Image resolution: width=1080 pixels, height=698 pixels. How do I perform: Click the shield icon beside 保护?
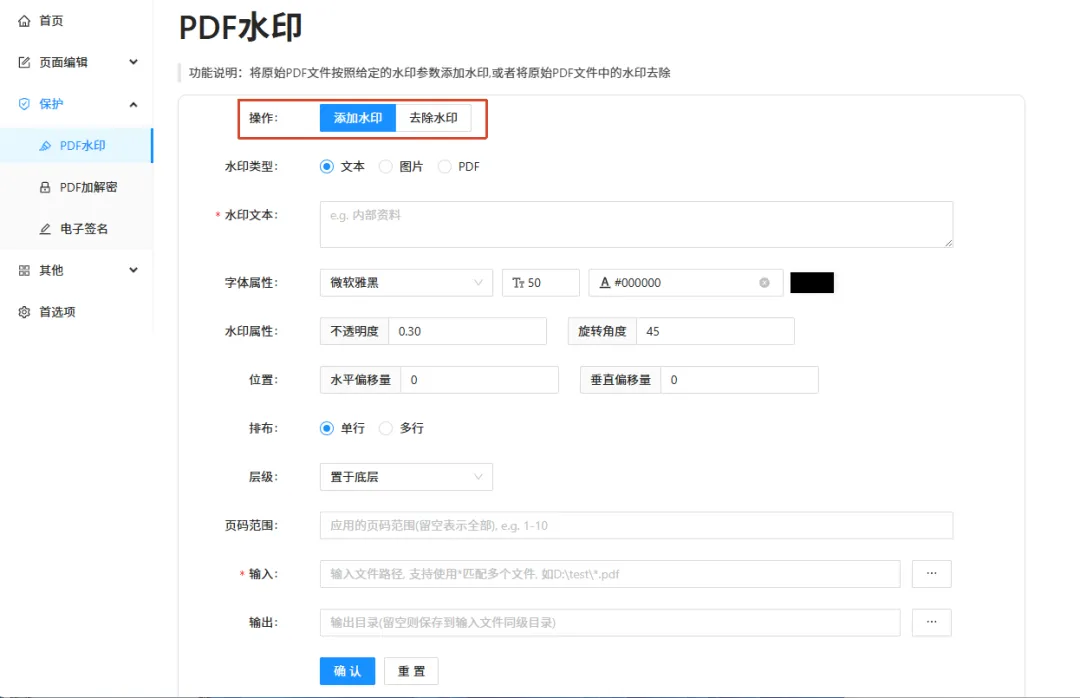pos(24,104)
